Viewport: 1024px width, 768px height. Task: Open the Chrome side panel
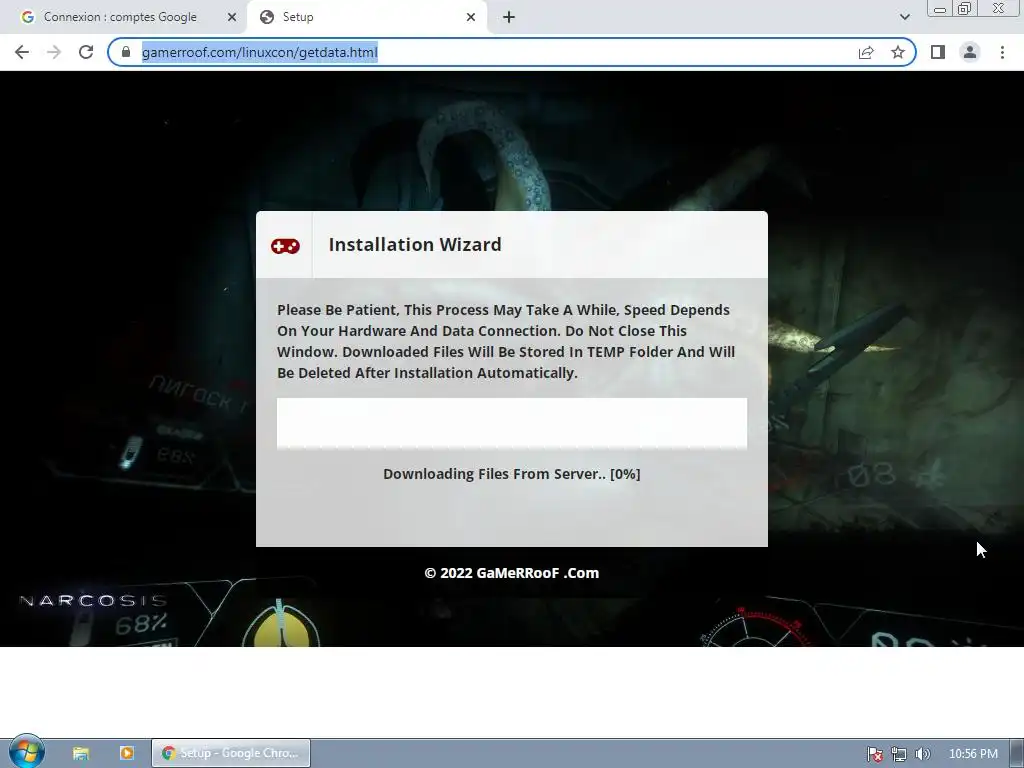(938, 52)
